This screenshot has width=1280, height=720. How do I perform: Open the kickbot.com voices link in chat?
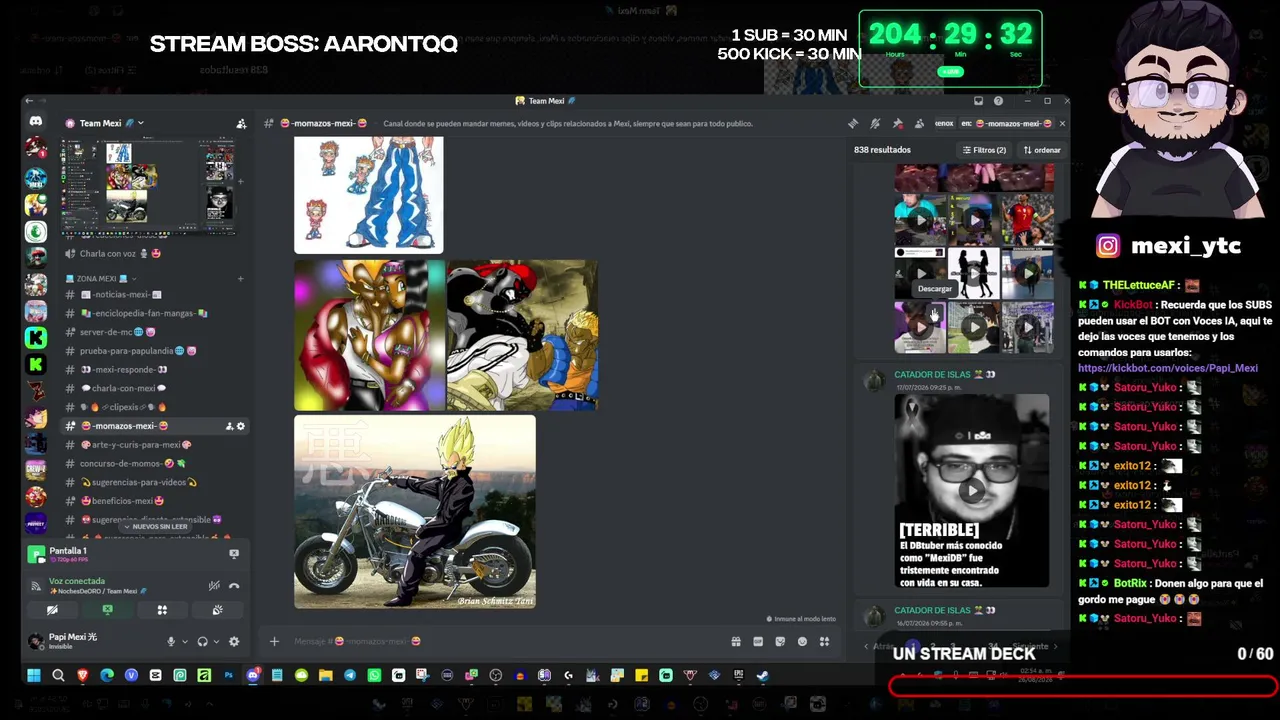click(1167, 368)
